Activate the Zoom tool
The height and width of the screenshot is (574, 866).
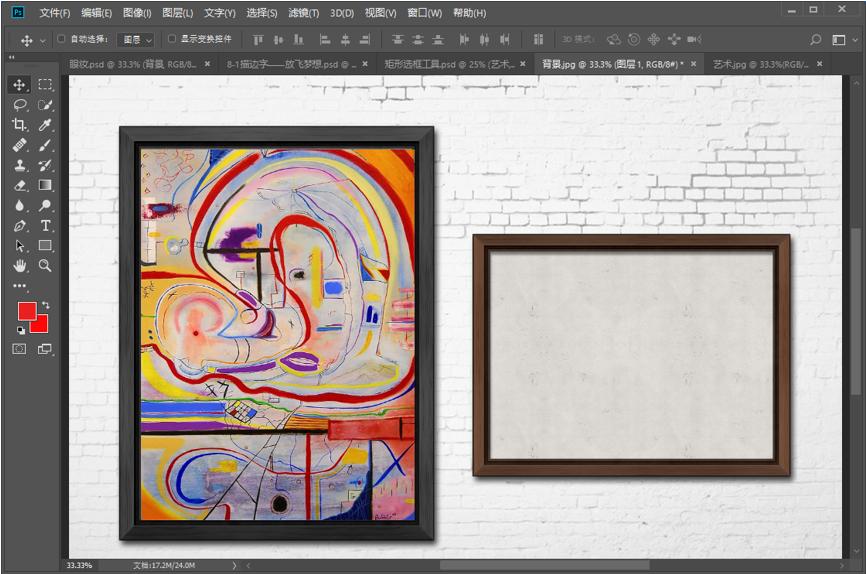(45, 265)
